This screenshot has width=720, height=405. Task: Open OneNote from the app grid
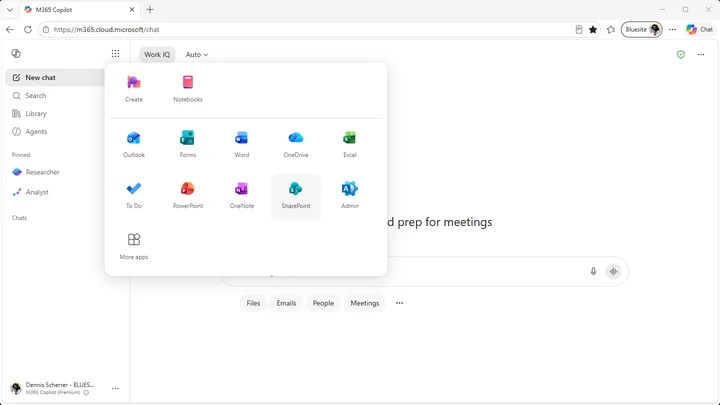point(242,196)
